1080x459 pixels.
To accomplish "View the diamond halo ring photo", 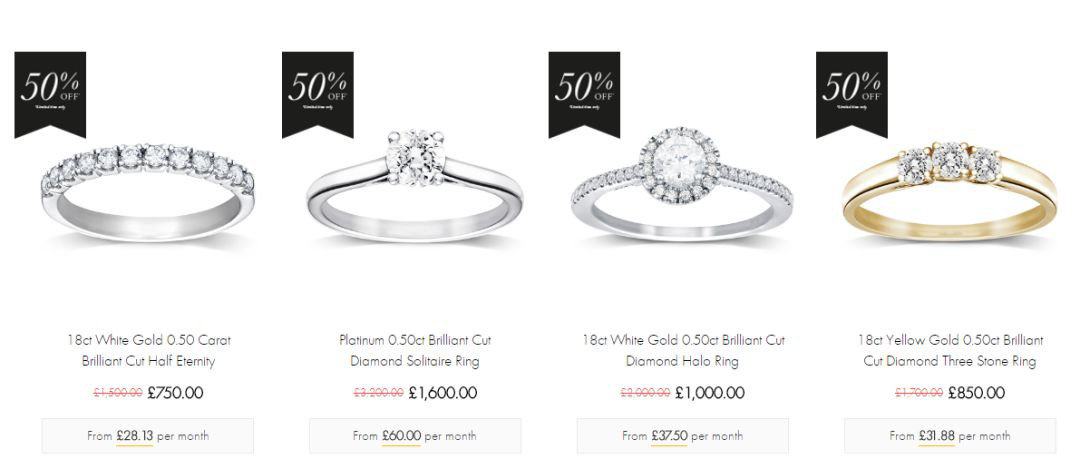I will (682, 184).
